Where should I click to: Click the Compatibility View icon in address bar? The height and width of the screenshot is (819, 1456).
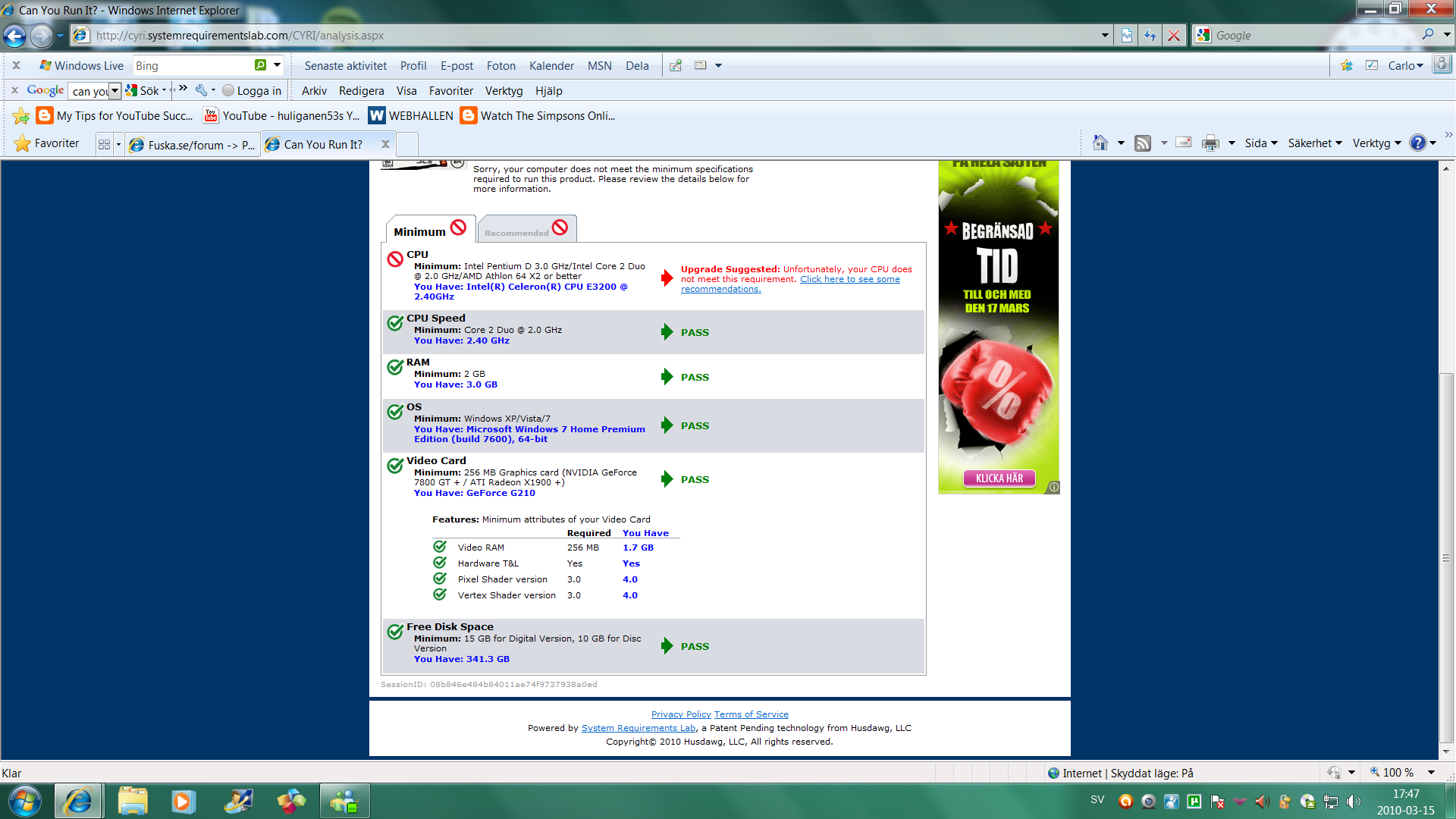click(x=1127, y=36)
